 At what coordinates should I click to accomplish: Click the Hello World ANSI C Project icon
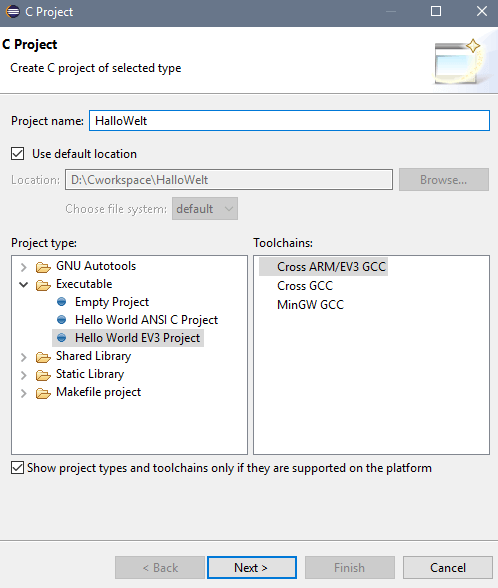point(62,320)
